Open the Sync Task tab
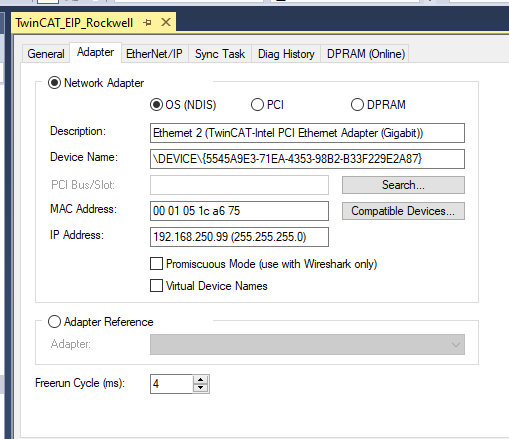The width and height of the screenshot is (509, 439). (220, 54)
